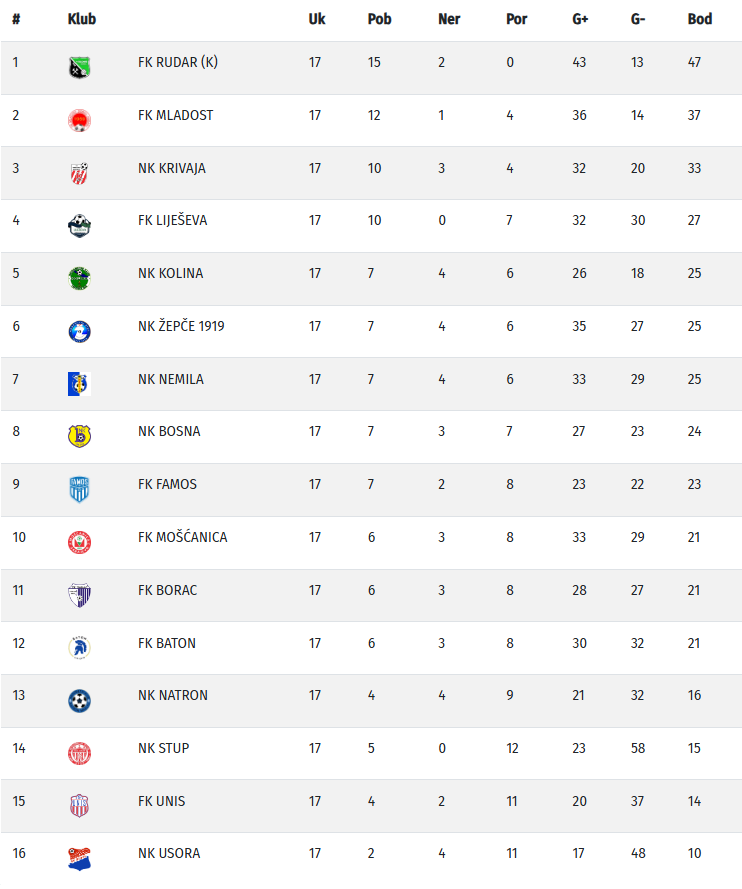The width and height of the screenshot is (742, 889).
Task: Open the NK STUP team link
Action: pyautogui.click(x=163, y=748)
